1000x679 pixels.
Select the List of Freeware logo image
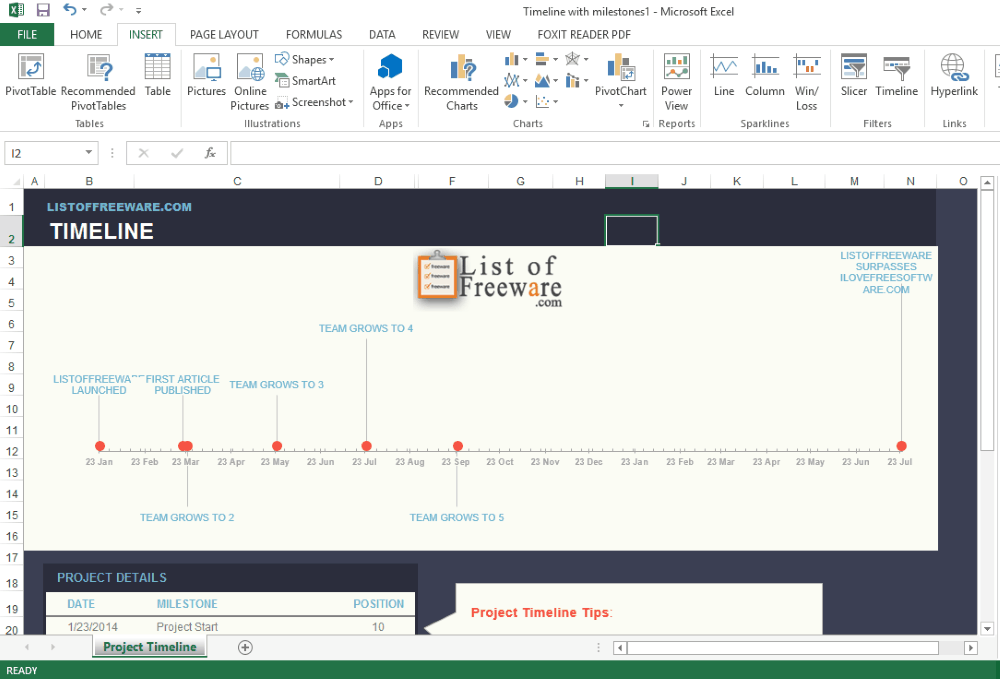[490, 281]
